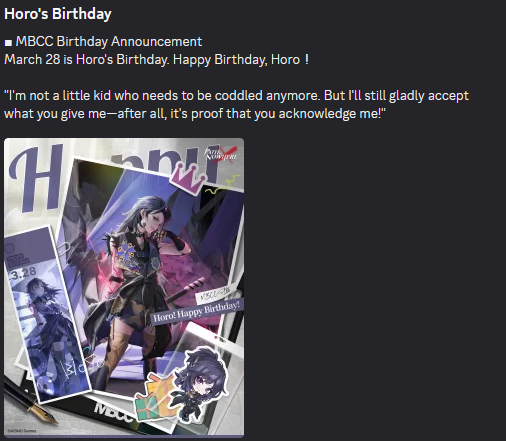Screen dimensions: 506x441
Task: Click the purple crown sticker in image
Action: pyautogui.click(x=187, y=177)
